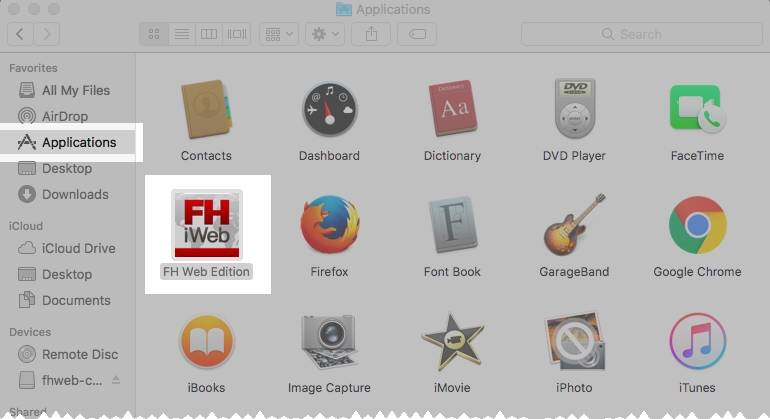This screenshot has height=419, width=770.
Task: Open the item arrangement dropdown
Action: [x=279, y=34]
